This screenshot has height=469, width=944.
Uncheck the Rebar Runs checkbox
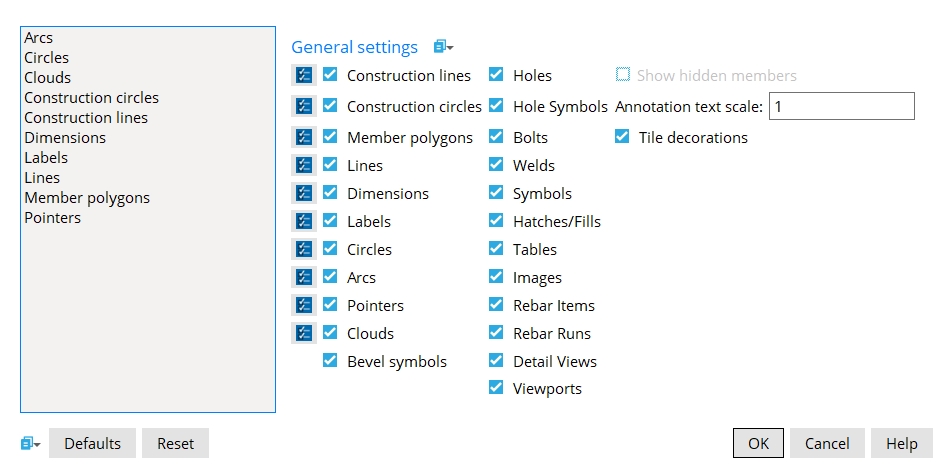[496, 333]
